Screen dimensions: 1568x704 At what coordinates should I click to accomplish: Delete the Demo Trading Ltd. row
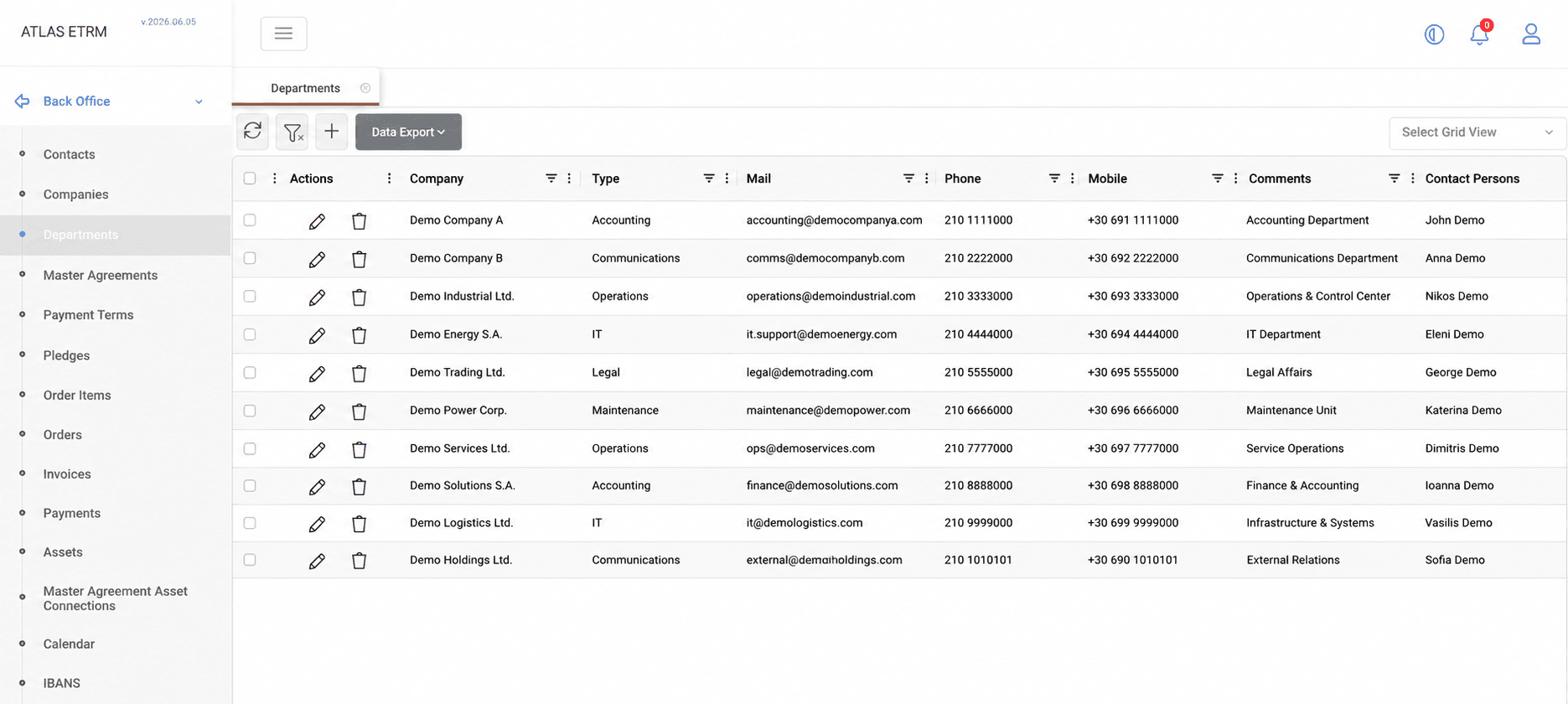[360, 373]
